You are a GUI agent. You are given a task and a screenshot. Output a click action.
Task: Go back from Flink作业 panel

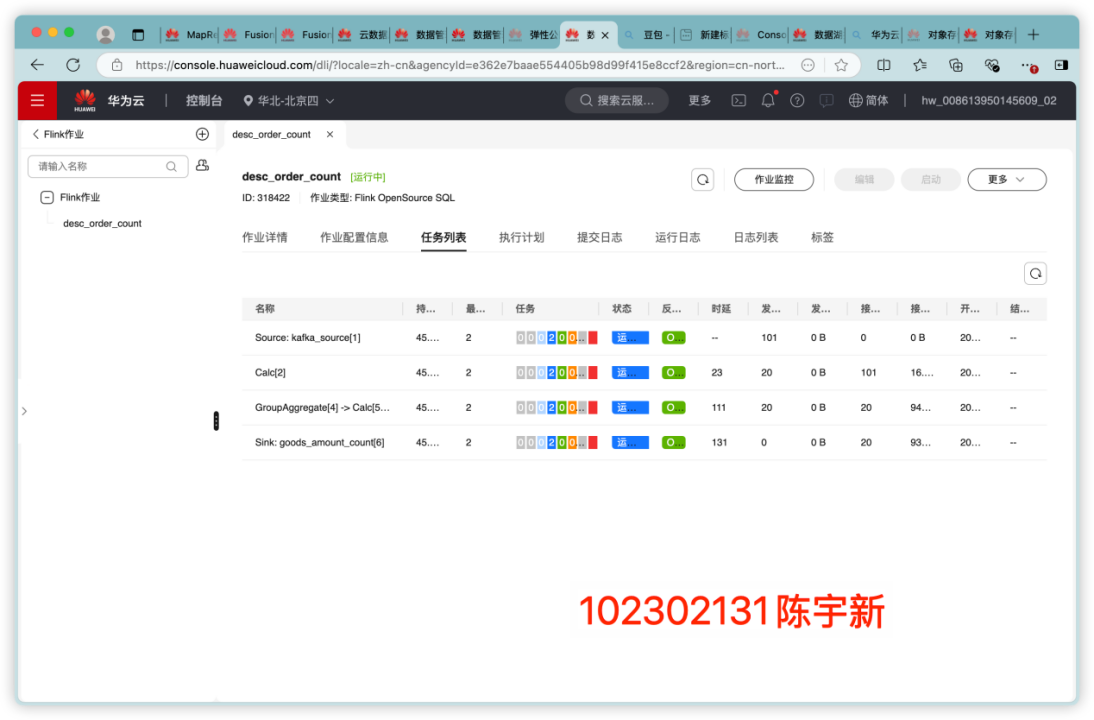pos(36,134)
